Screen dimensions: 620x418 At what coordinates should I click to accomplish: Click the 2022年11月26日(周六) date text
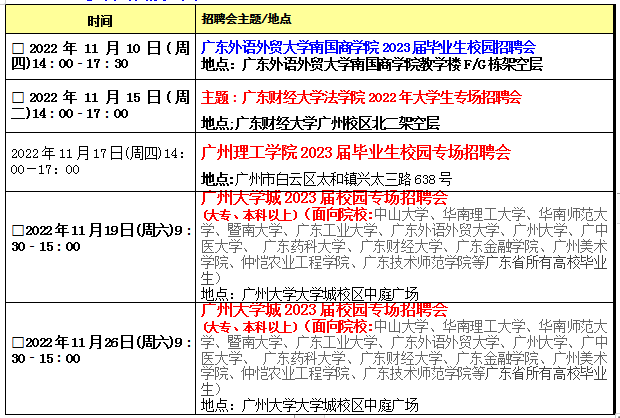click(x=102, y=350)
